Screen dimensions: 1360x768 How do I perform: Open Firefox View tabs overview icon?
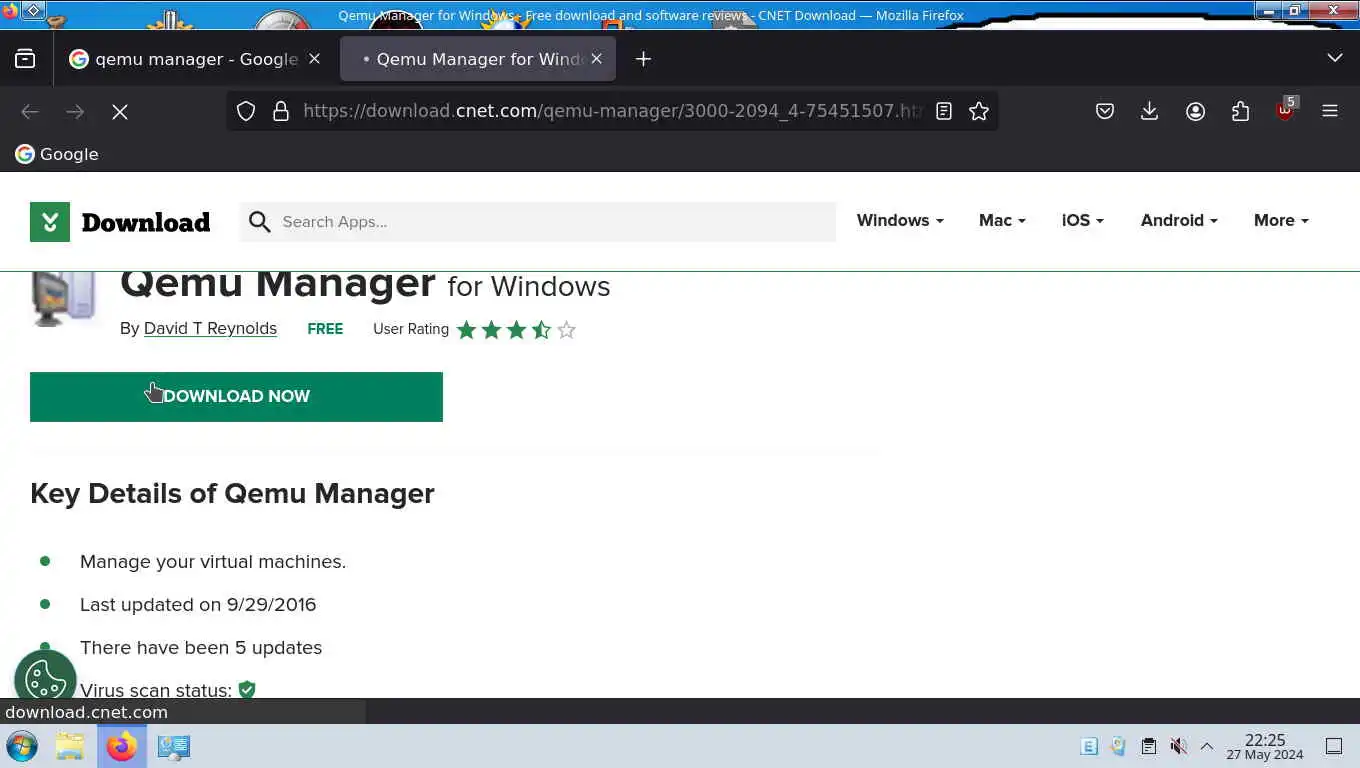[25, 59]
